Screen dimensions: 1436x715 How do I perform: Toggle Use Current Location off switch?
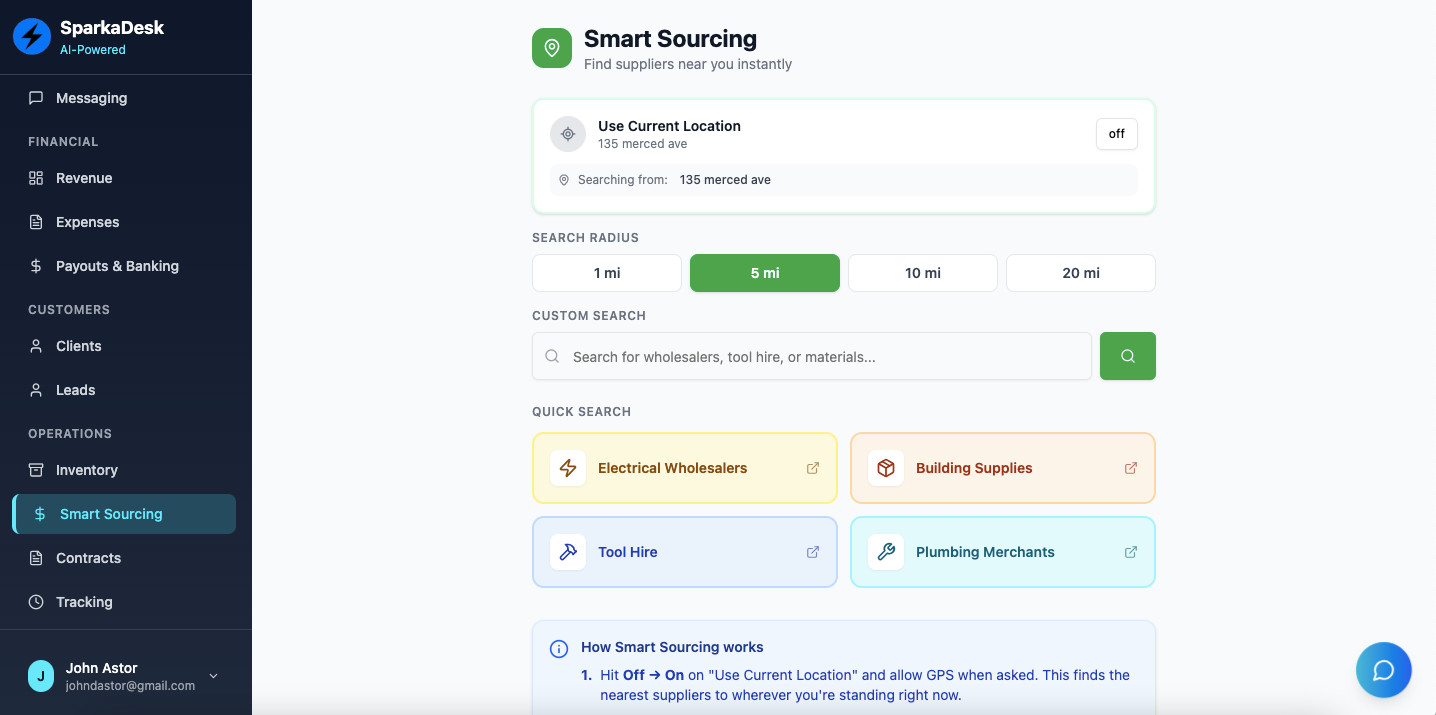pyautogui.click(x=1117, y=134)
